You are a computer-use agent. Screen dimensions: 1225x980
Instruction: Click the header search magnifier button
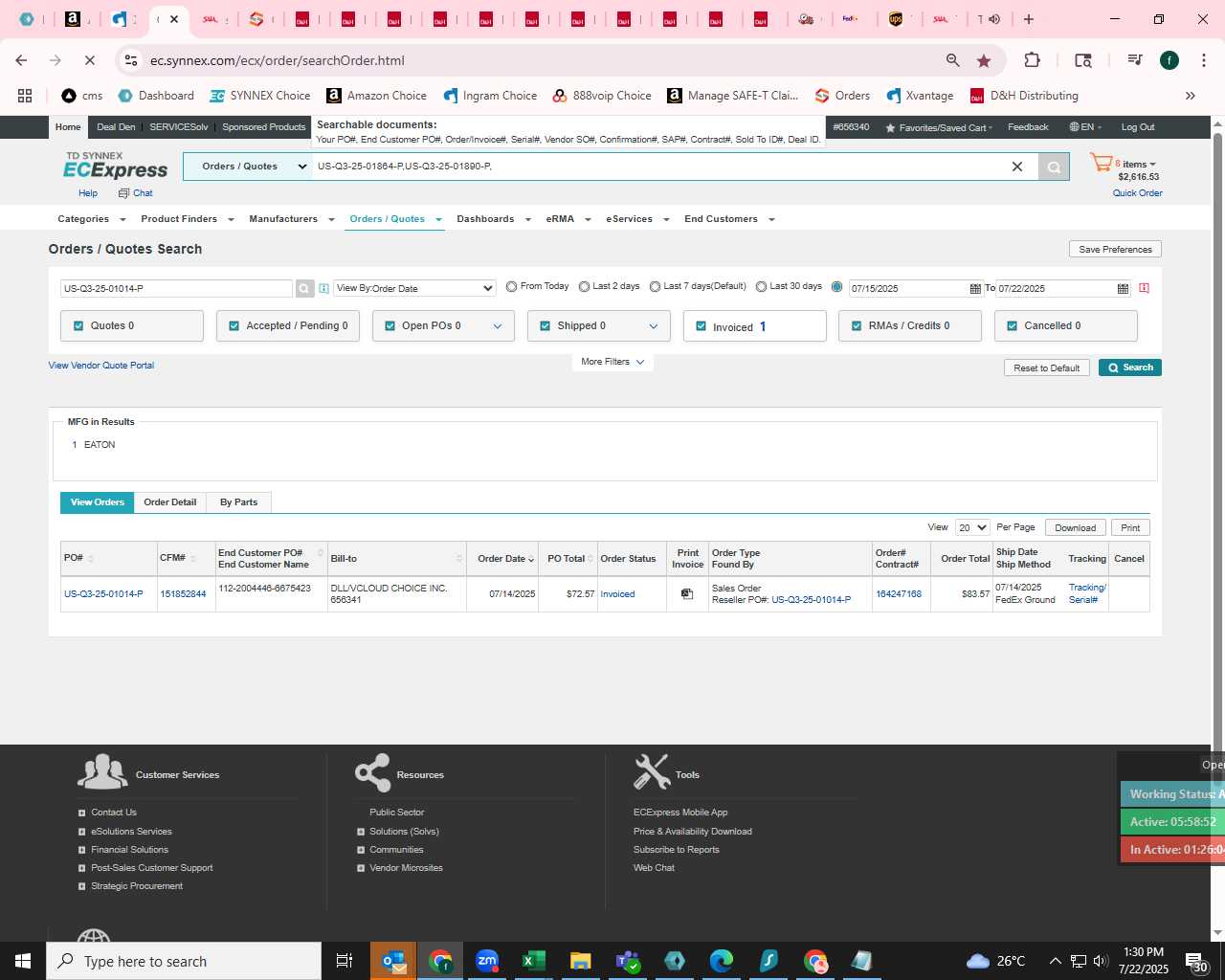1054,167
